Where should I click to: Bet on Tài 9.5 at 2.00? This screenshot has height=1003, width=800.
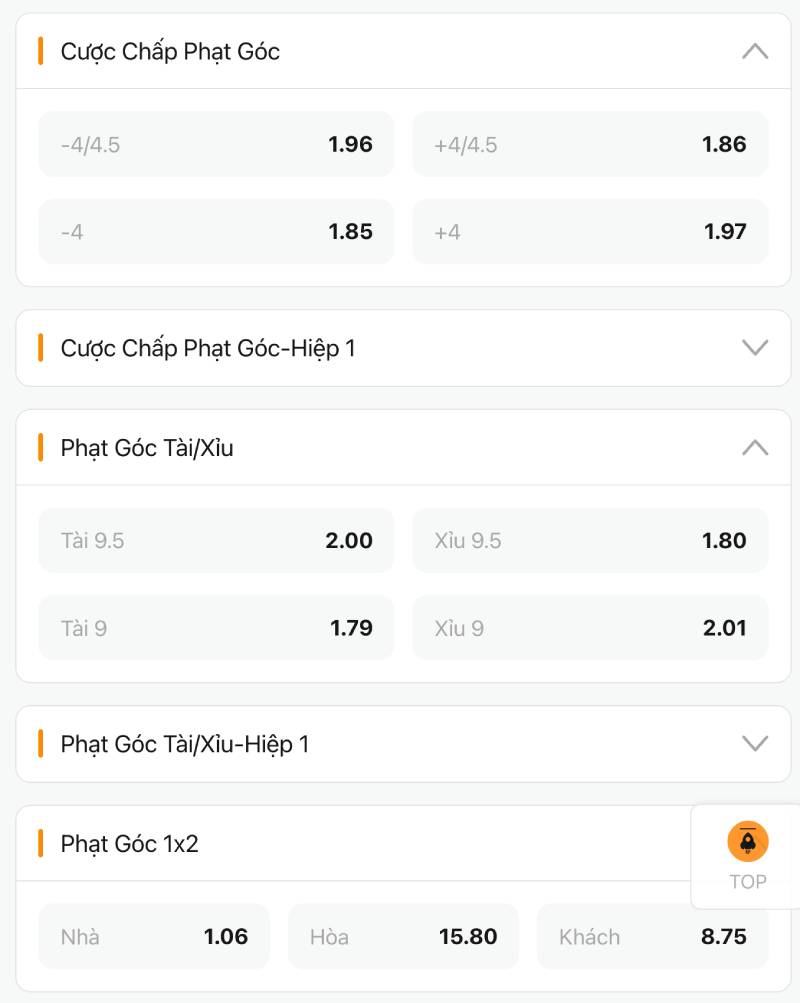click(x=216, y=541)
